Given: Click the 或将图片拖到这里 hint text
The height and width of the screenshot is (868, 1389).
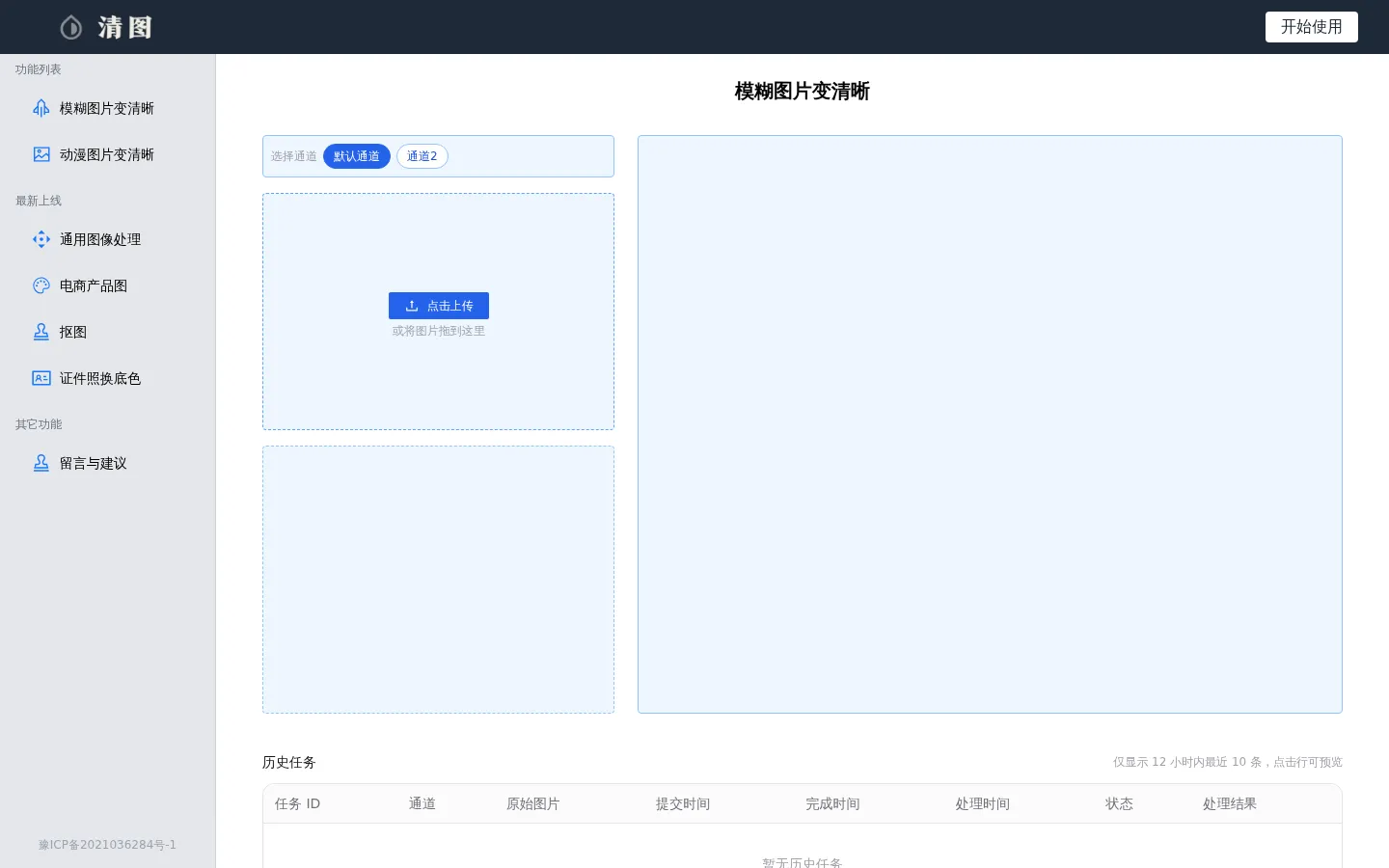Looking at the screenshot, I should [x=439, y=331].
